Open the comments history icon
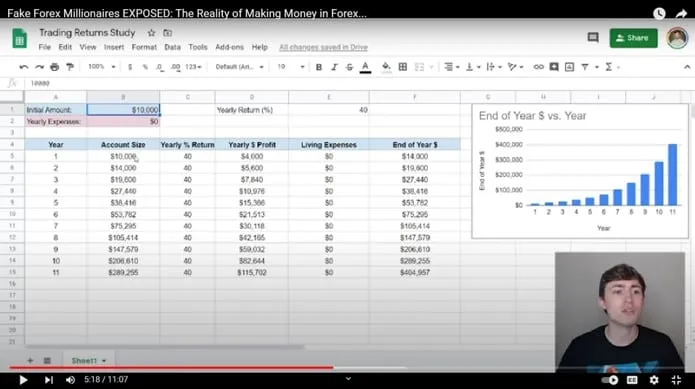The height and width of the screenshot is (389, 695). tap(593, 38)
